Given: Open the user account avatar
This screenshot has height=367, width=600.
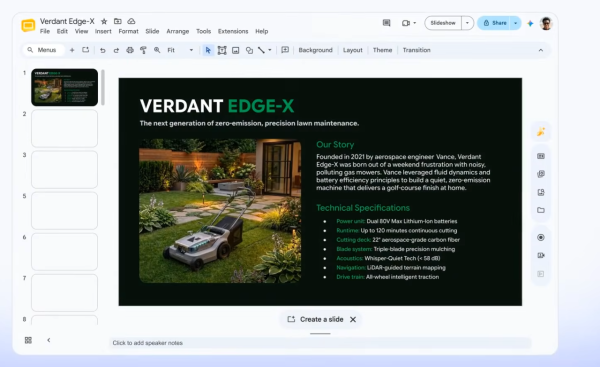Looking at the screenshot, I should (x=546, y=23).
